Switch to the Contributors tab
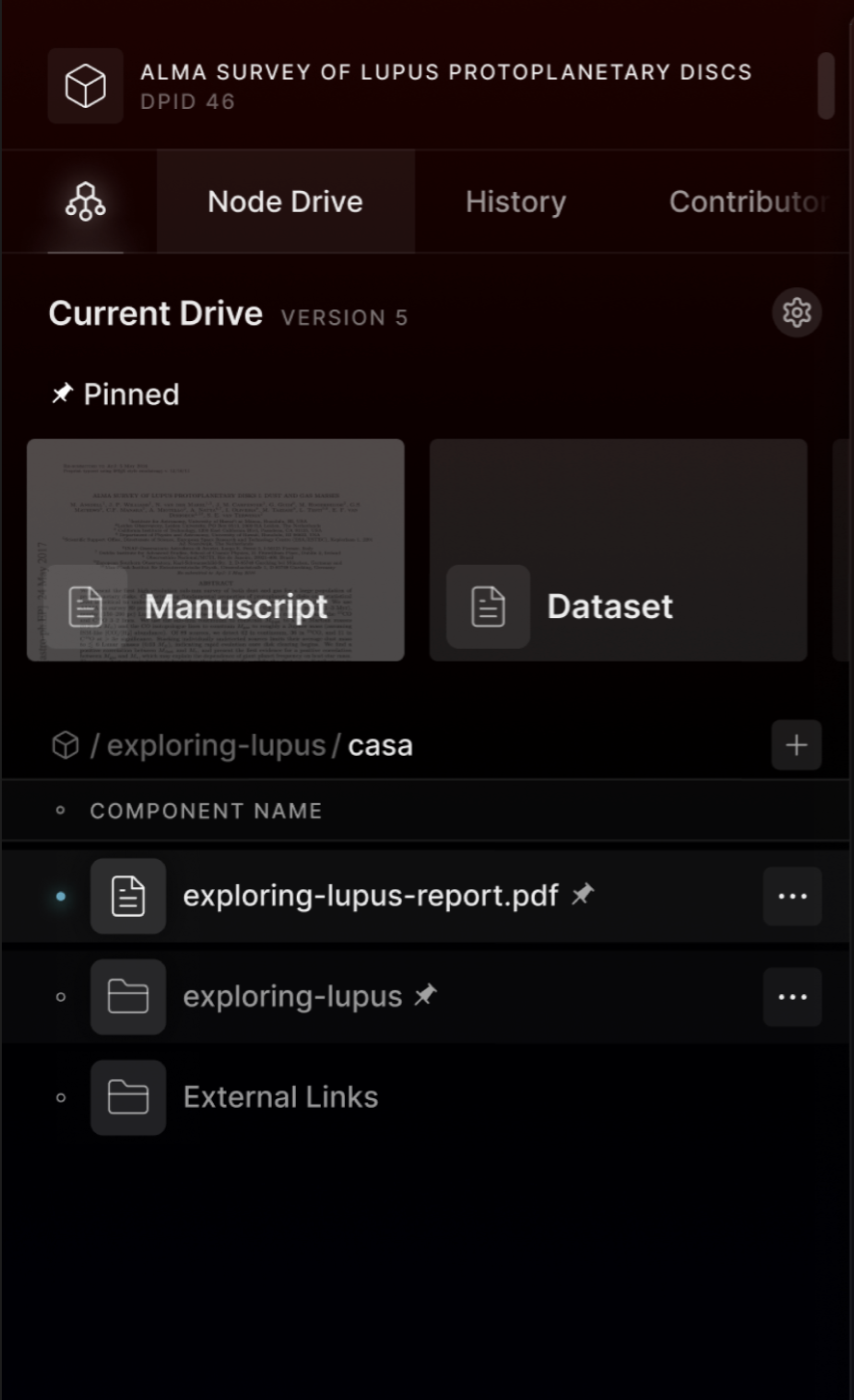Viewport: 854px width, 1400px height. (747, 202)
